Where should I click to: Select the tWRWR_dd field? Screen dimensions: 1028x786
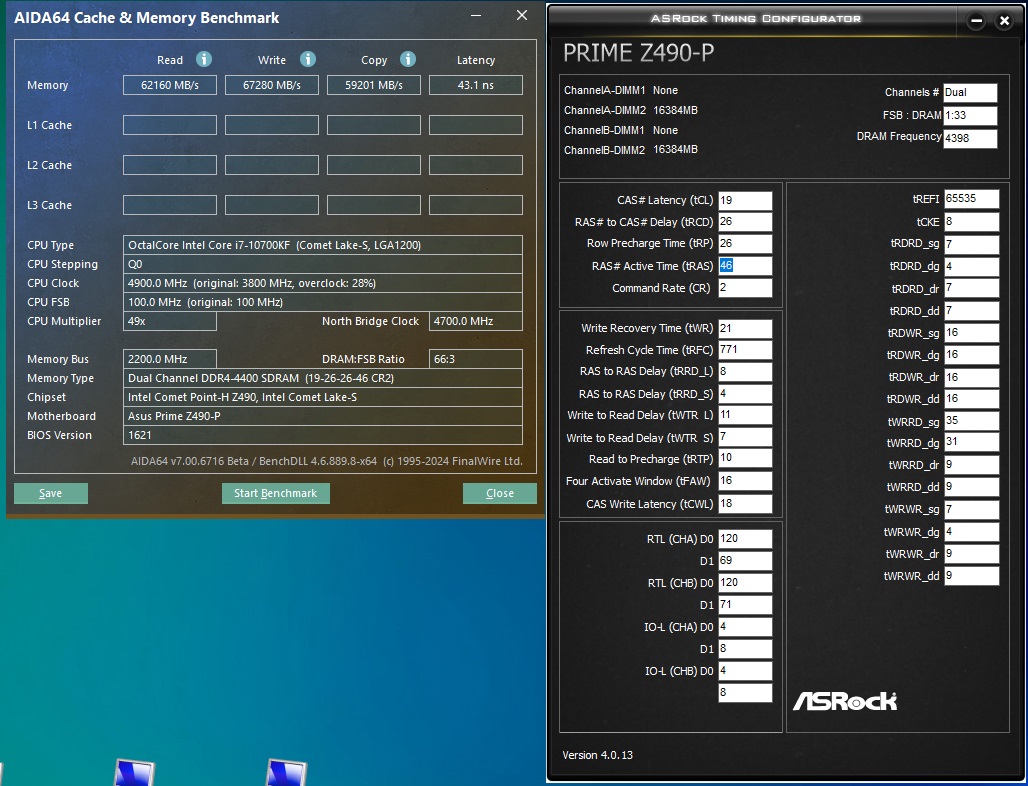click(971, 576)
